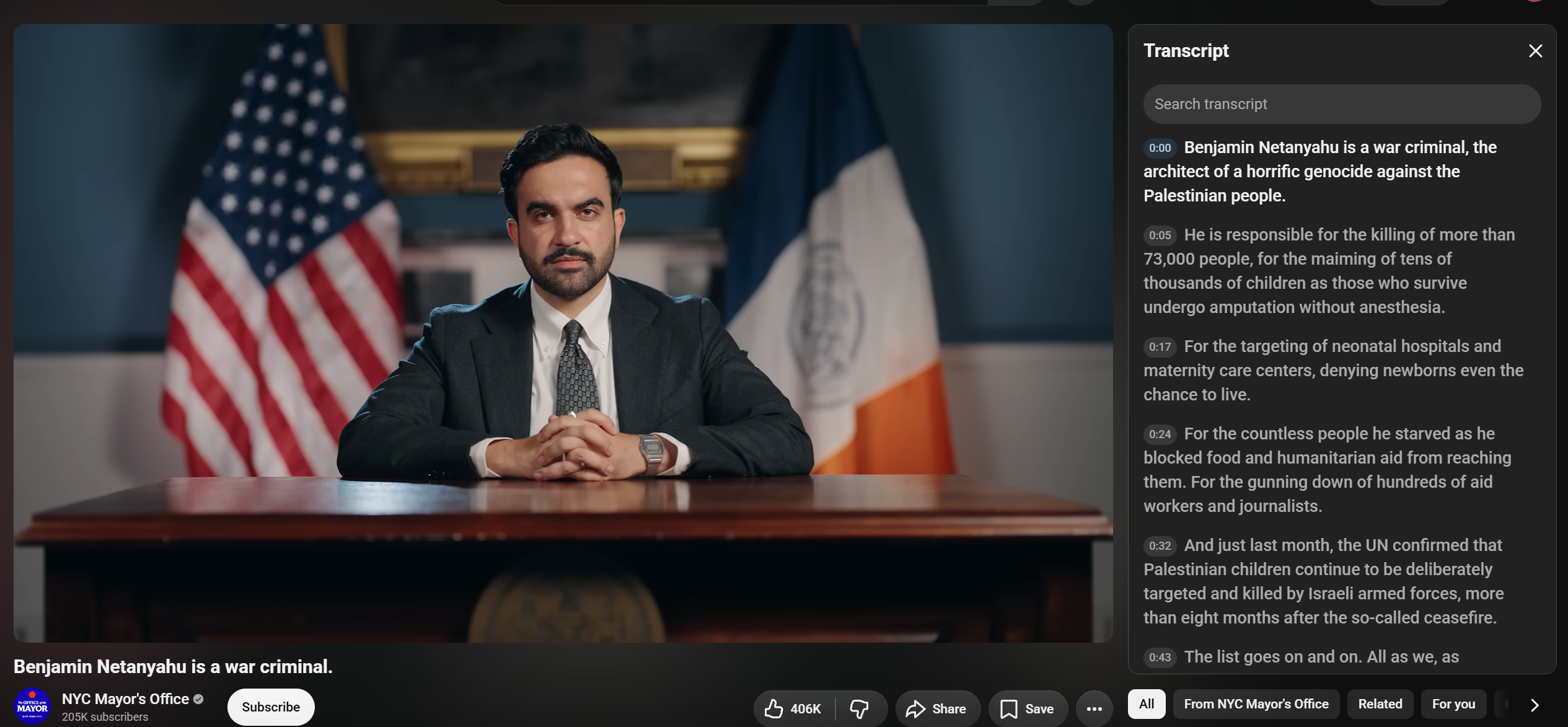Image resolution: width=1568 pixels, height=727 pixels.
Task: Subscribe to NYC Mayor's Office
Action: pyautogui.click(x=271, y=707)
